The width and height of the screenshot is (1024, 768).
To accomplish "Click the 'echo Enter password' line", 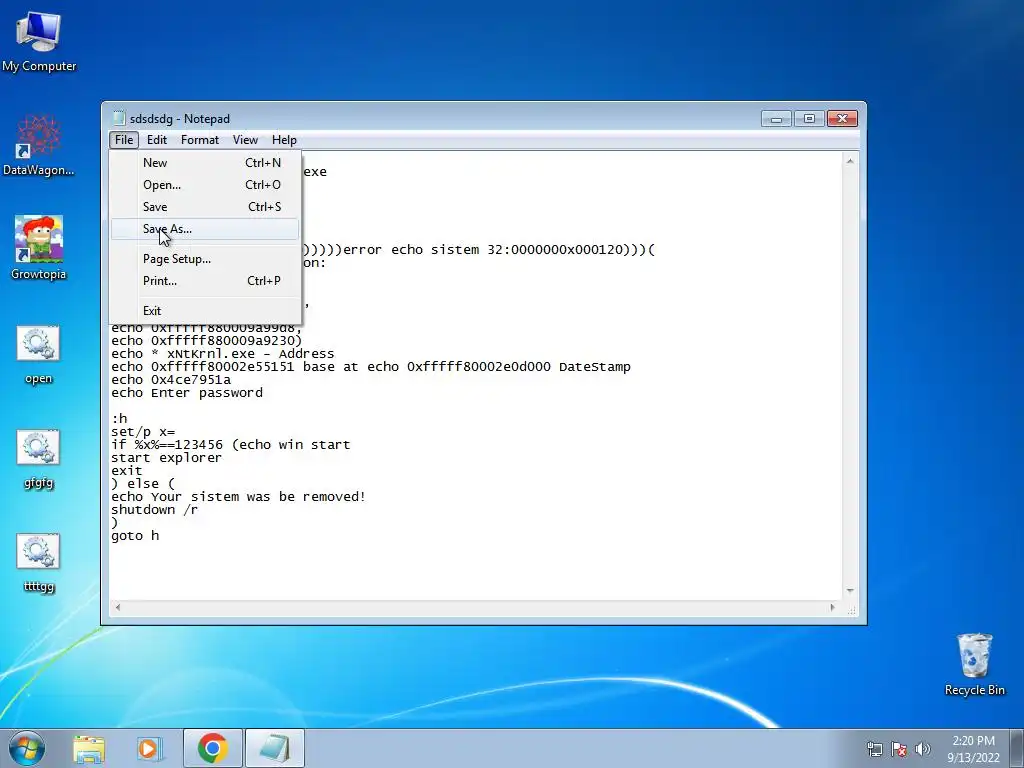I will 187,393.
